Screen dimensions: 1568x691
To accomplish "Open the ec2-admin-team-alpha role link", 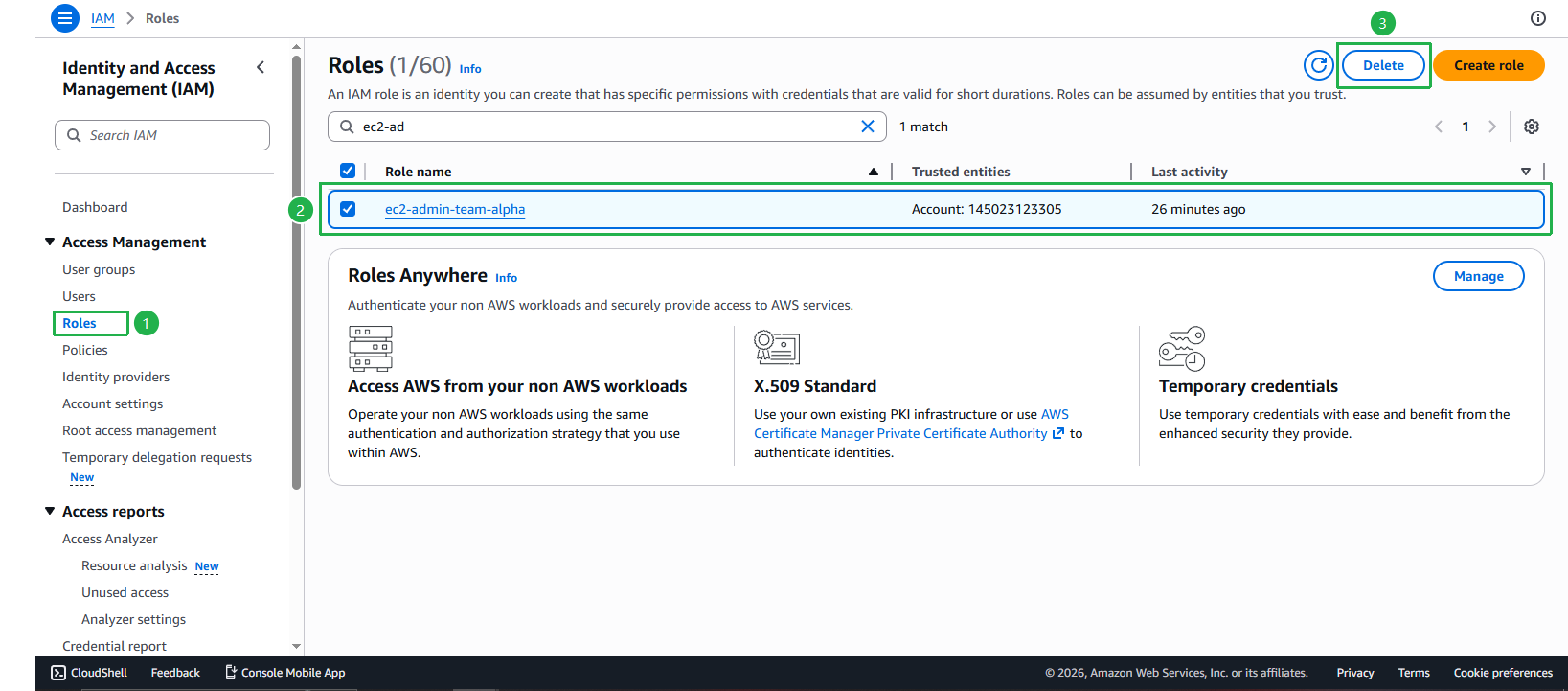I will [x=455, y=209].
